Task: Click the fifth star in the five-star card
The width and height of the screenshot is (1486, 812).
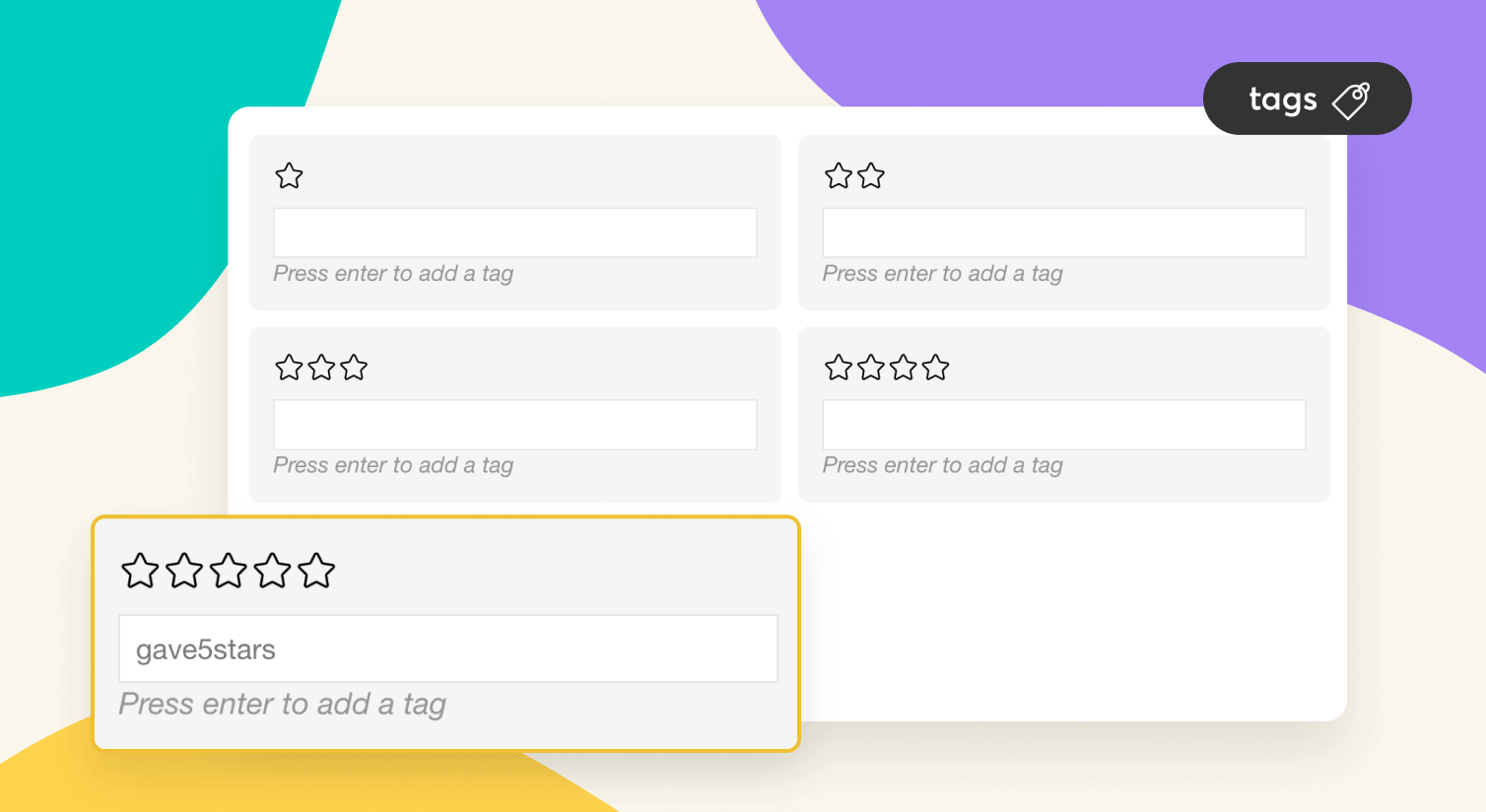Action: tap(316, 571)
